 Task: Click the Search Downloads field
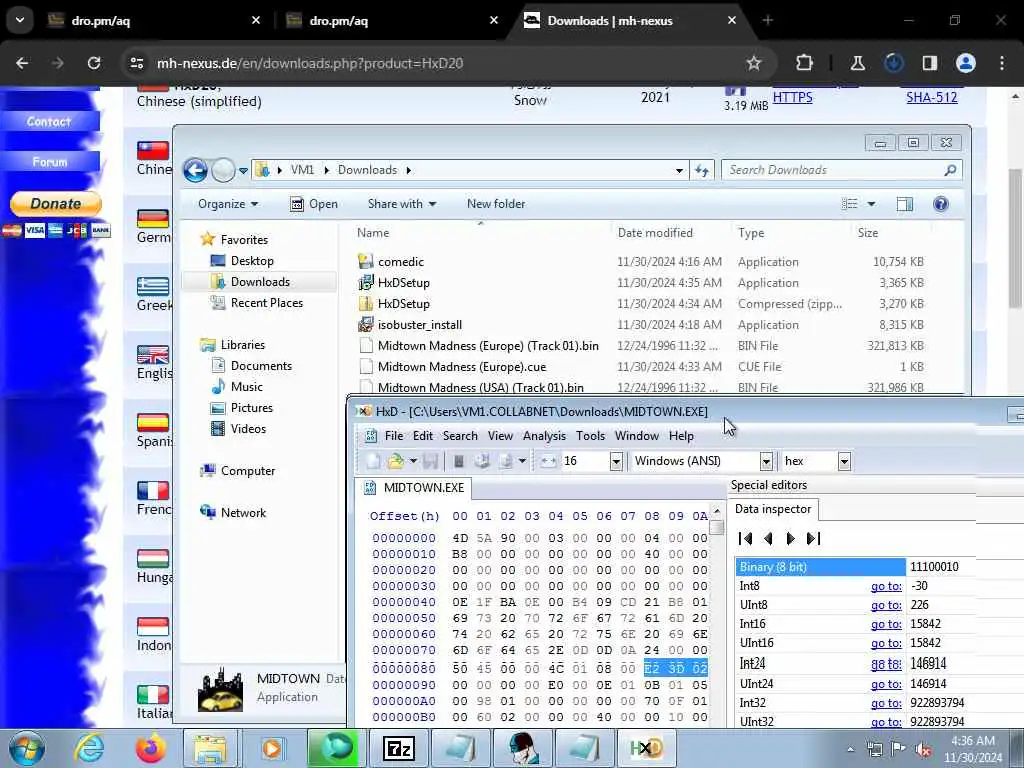pos(842,170)
